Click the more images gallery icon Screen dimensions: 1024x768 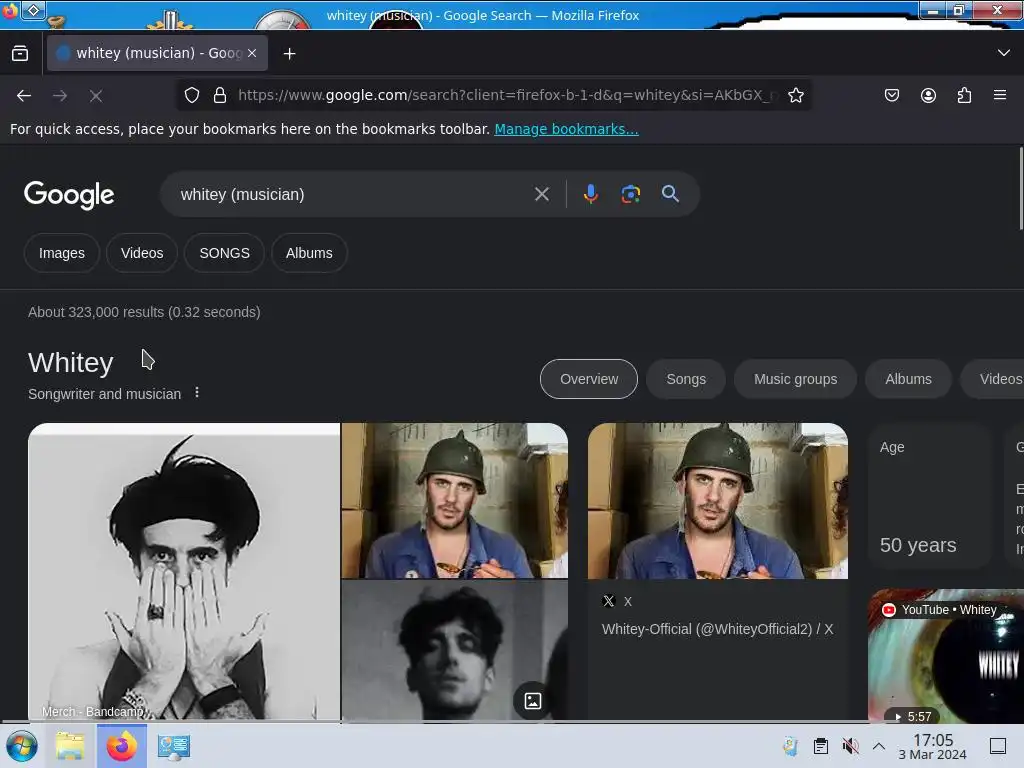532,701
